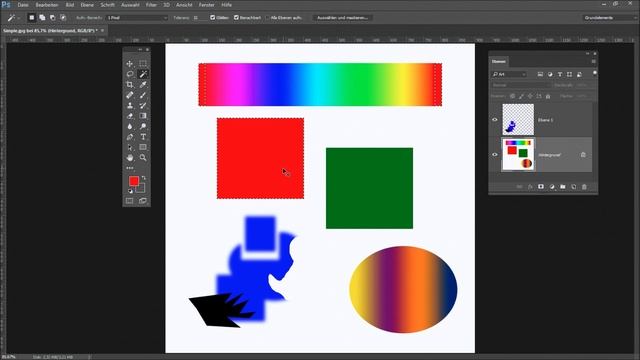Image resolution: width=640 pixels, height=360 pixels.
Task: Select the History Brush tool
Action: click(143, 105)
